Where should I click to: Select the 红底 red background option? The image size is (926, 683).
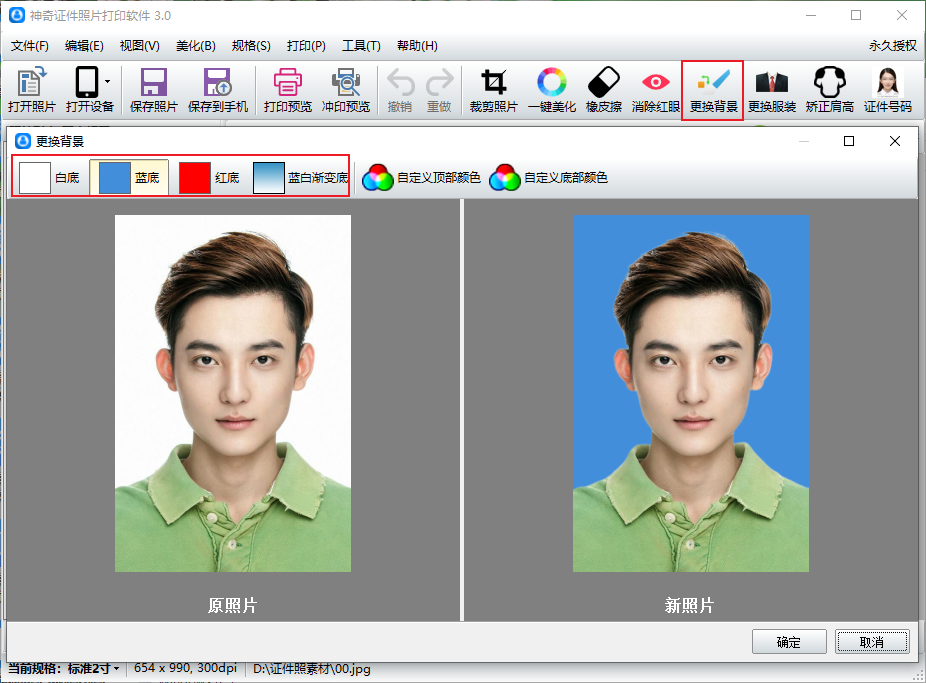point(209,178)
